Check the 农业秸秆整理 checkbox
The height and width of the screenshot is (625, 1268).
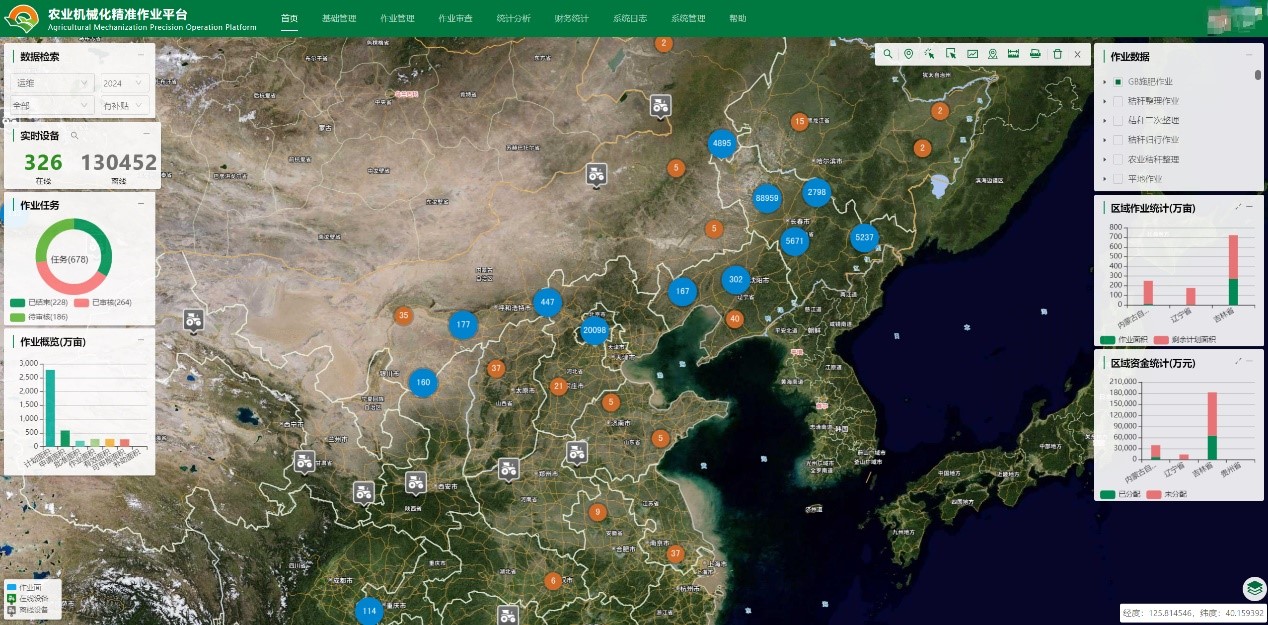tap(1118, 159)
